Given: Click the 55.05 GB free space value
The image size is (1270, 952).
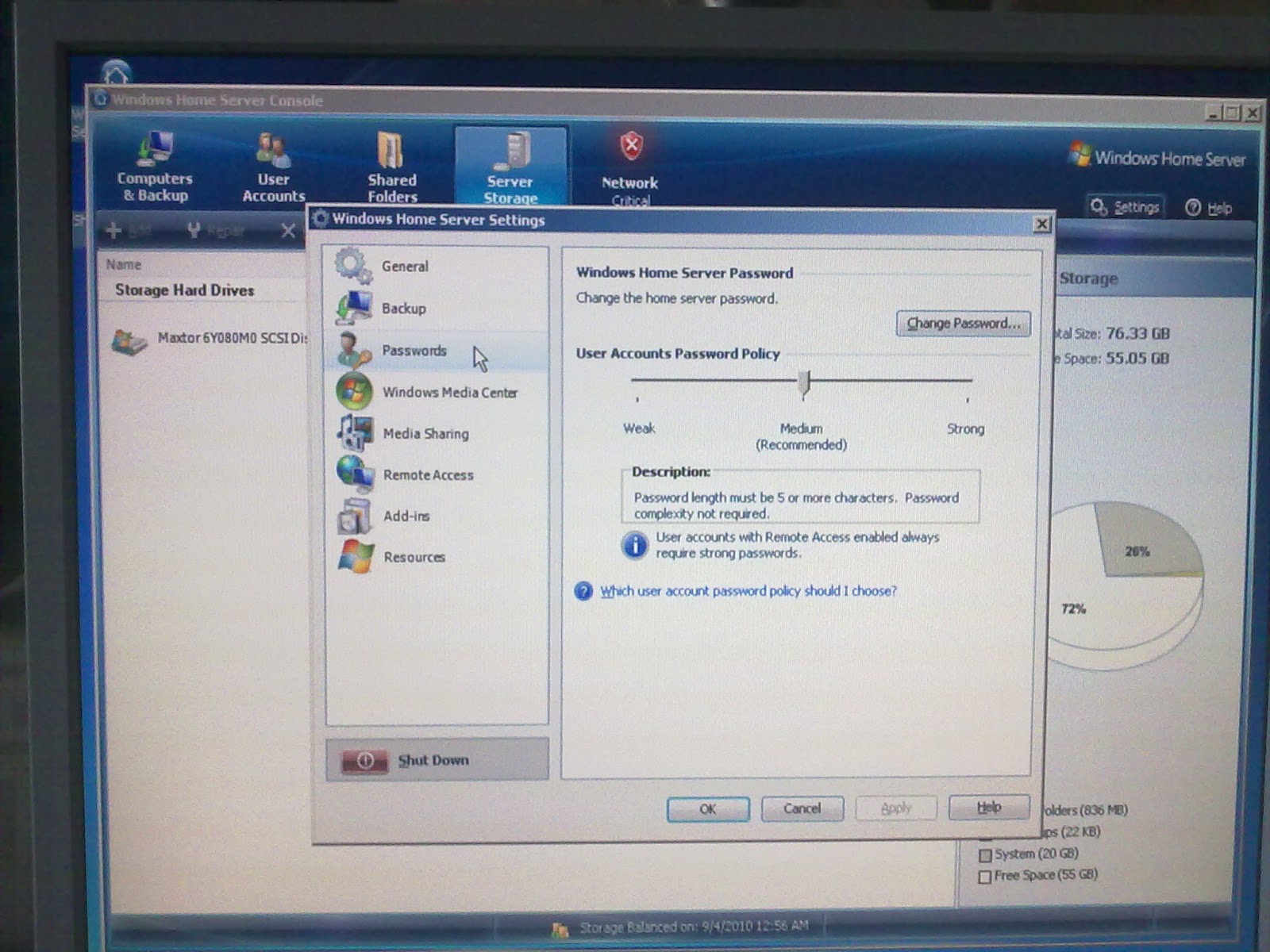Looking at the screenshot, I should (x=1137, y=358).
